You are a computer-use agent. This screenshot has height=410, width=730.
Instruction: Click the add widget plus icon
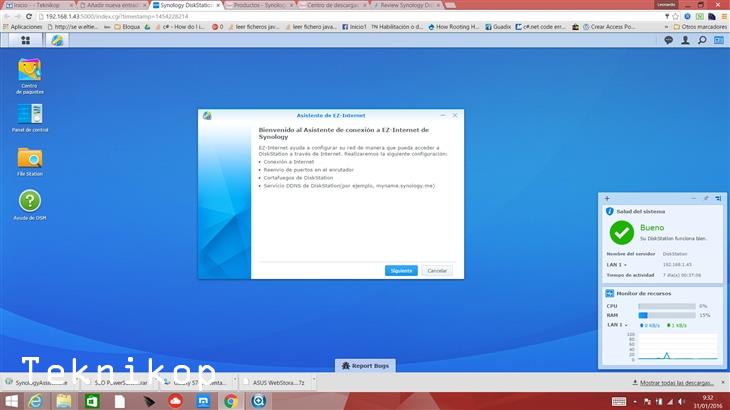click(x=607, y=198)
